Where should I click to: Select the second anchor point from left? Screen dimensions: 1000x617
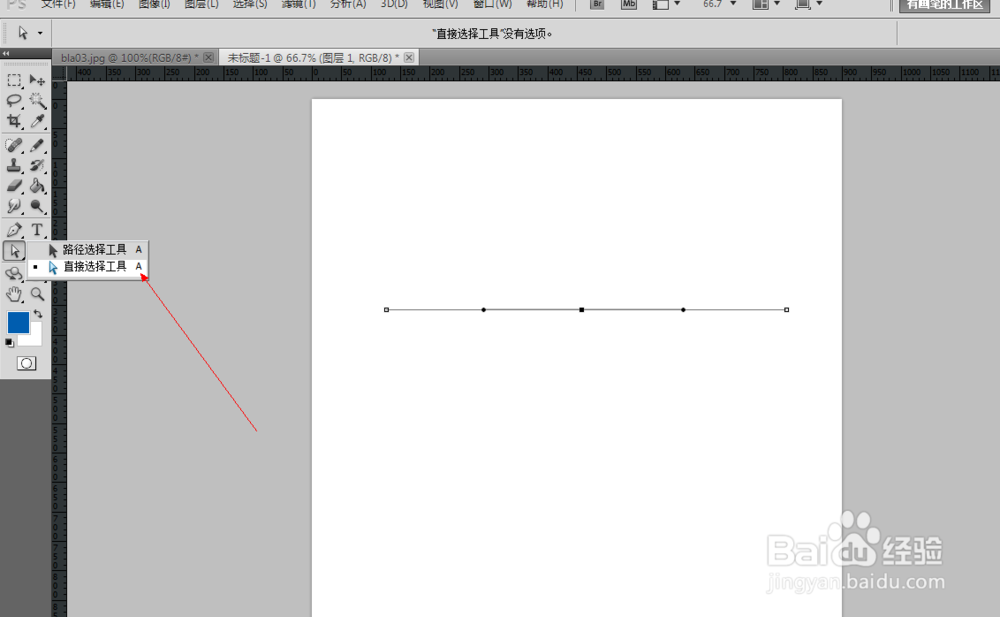483,309
